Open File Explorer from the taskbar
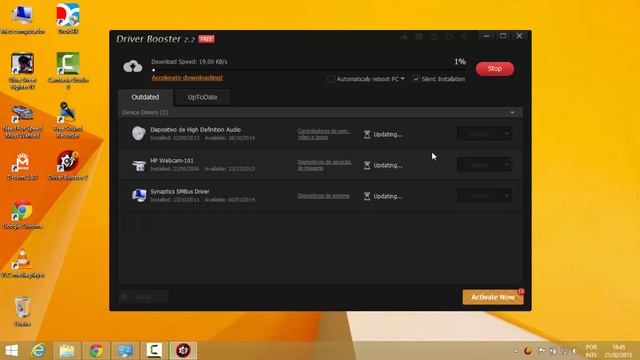 [67, 351]
